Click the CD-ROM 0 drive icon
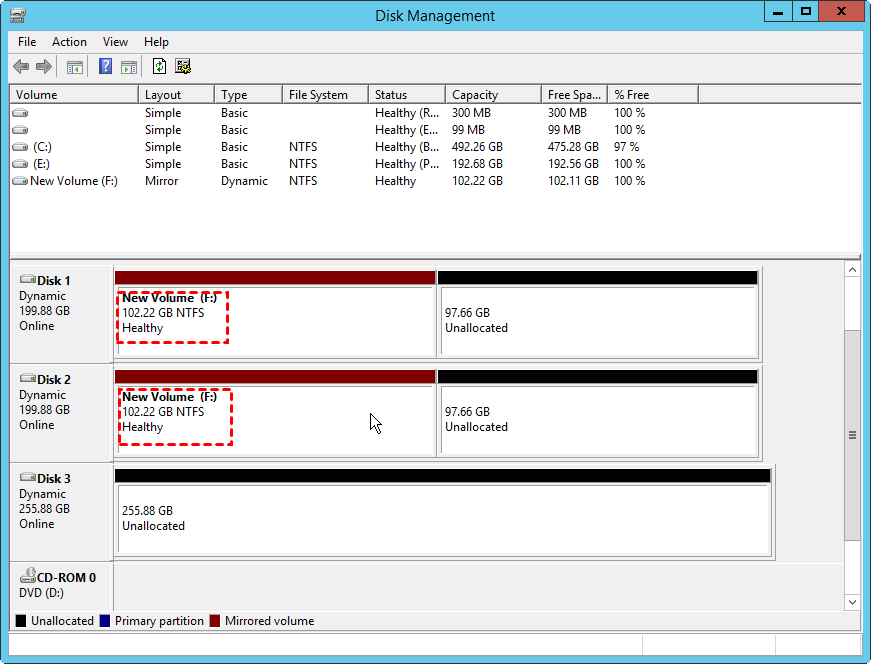 coord(29,575)
